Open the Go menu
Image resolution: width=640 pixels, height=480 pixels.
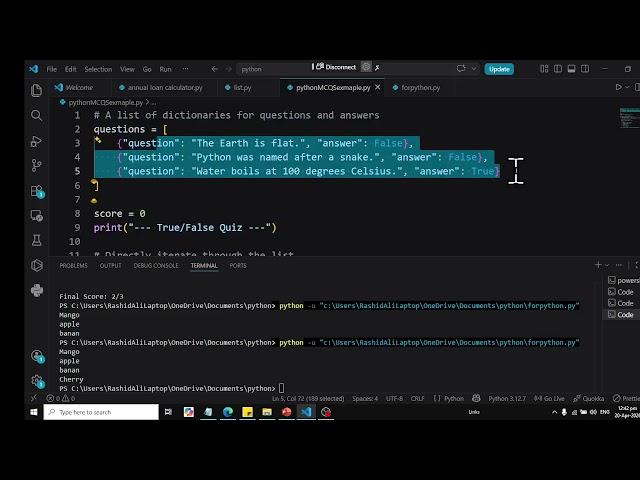147,69
